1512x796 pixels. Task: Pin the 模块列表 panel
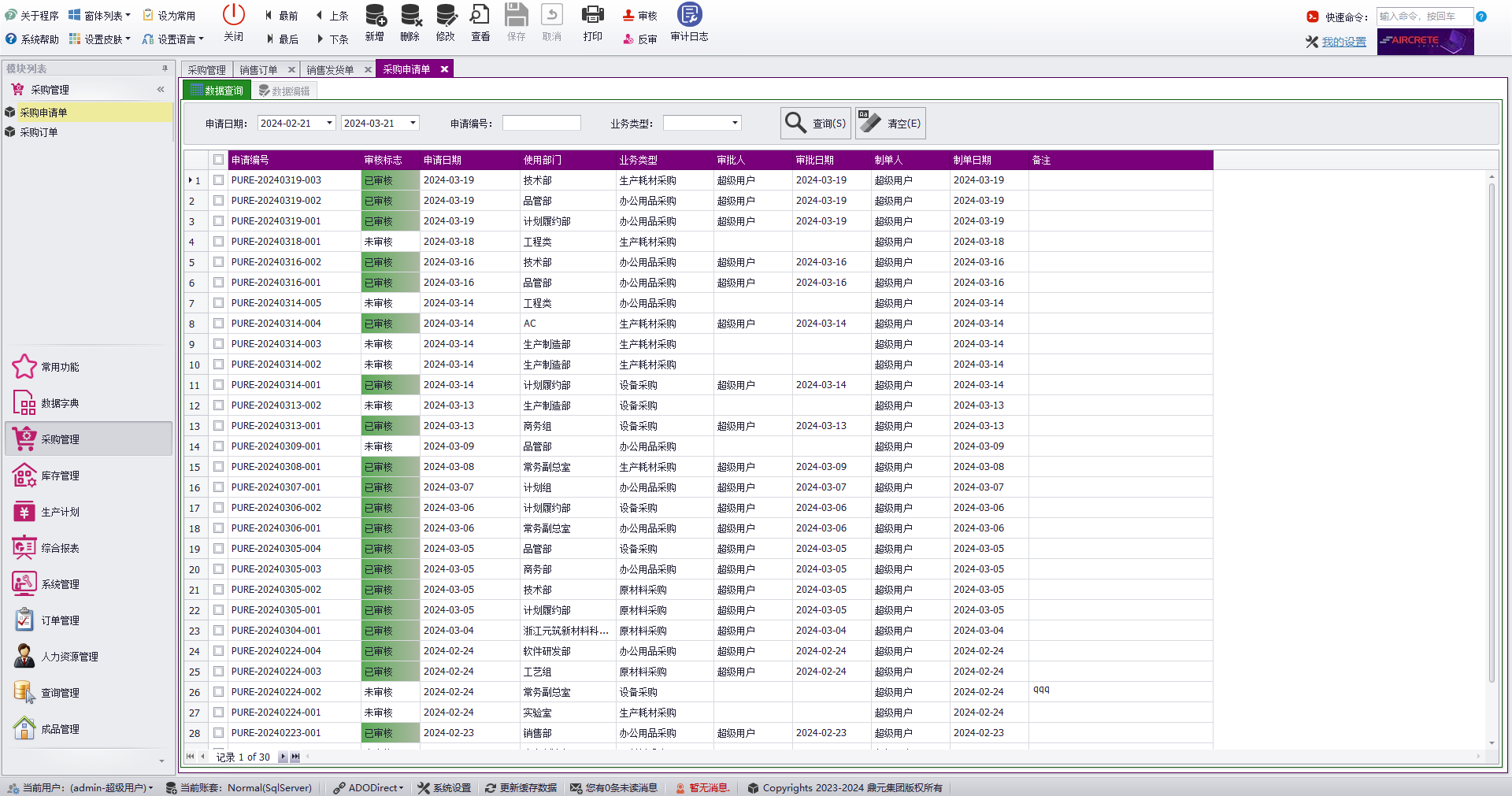click(165, 68)
